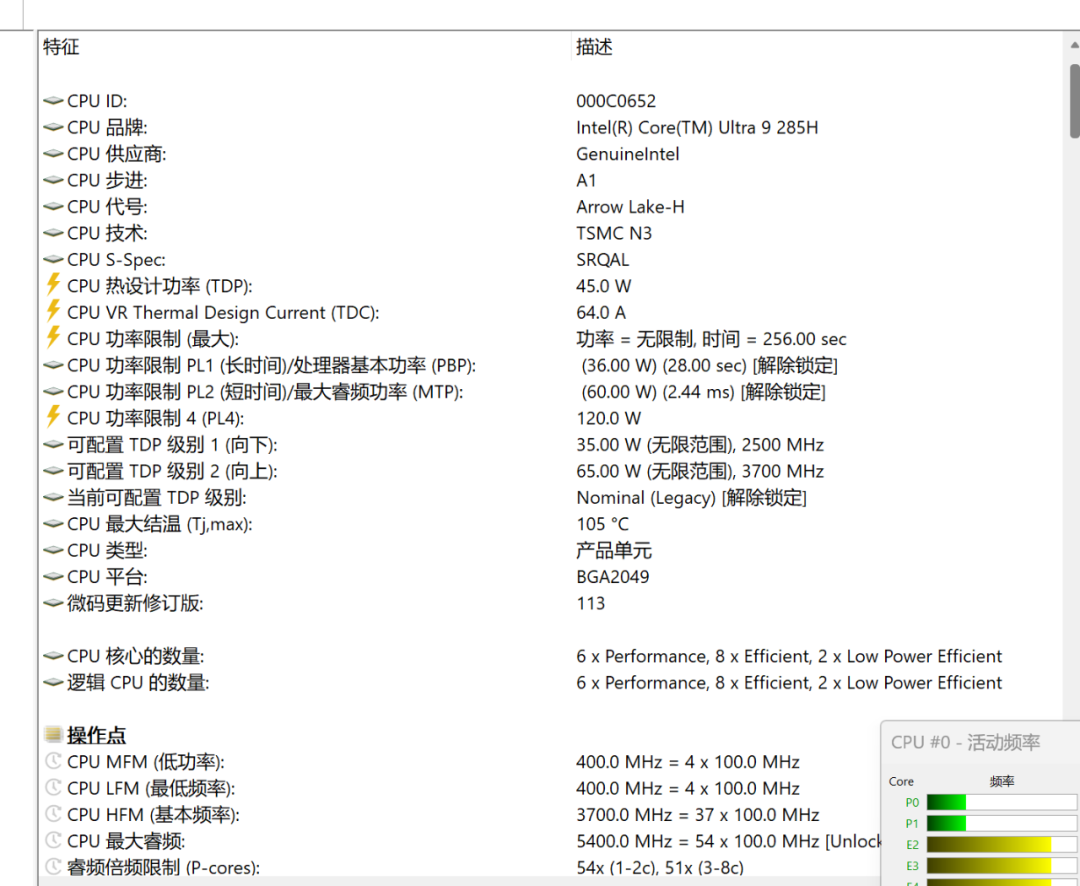Select the lightning icon beside Thermal Design Current

click(53, 311)
